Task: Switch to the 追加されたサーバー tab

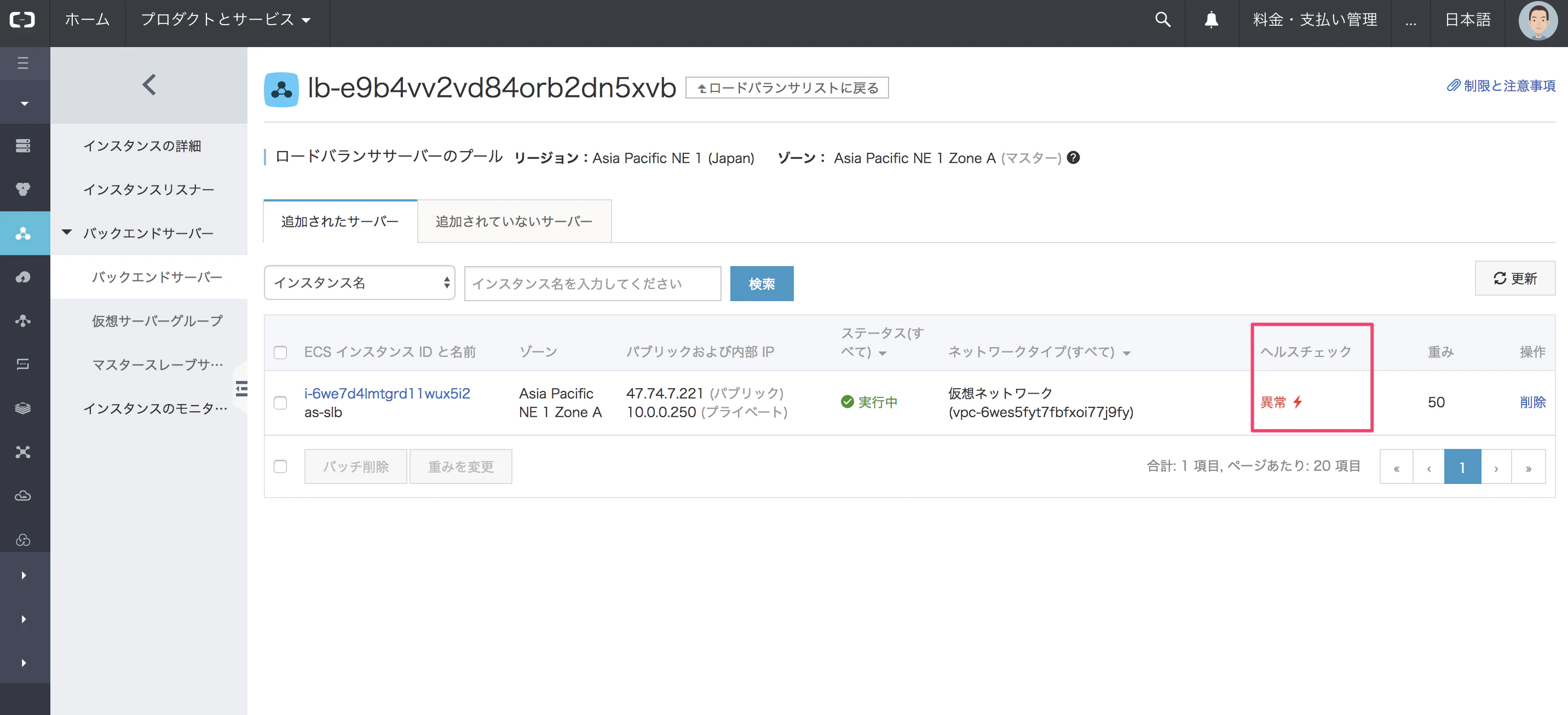Action: (x=340, y=222)
